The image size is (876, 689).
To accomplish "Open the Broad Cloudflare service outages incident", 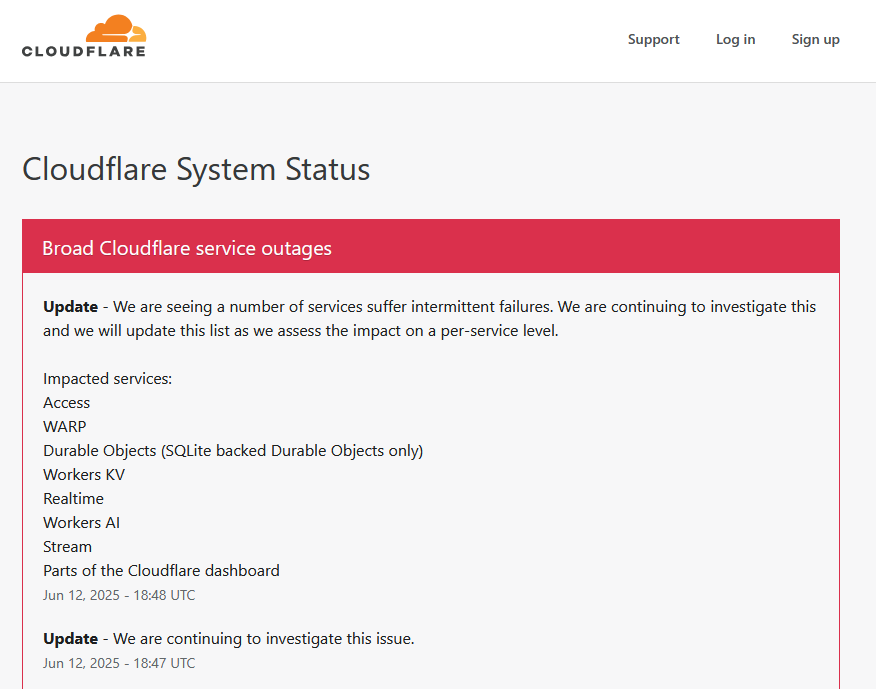I will point(187,248).
